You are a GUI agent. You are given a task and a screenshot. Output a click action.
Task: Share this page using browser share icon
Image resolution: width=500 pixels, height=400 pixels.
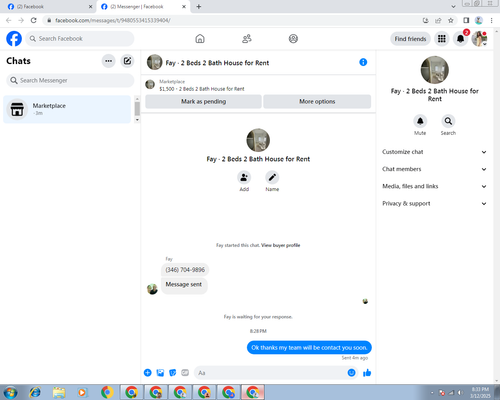(438, 20)
